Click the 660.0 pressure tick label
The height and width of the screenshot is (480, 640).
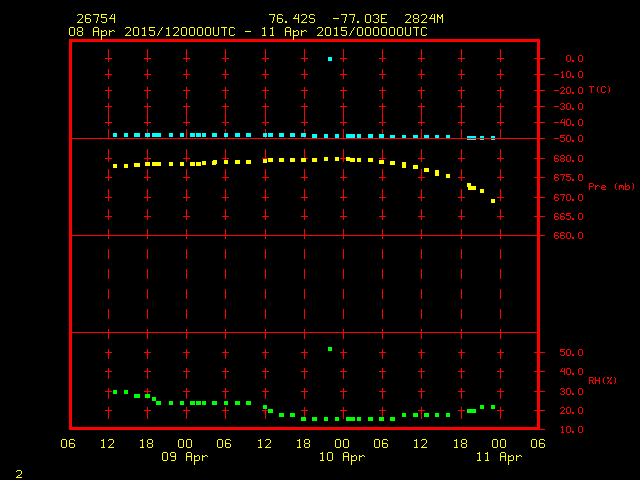tap(569, 236)
